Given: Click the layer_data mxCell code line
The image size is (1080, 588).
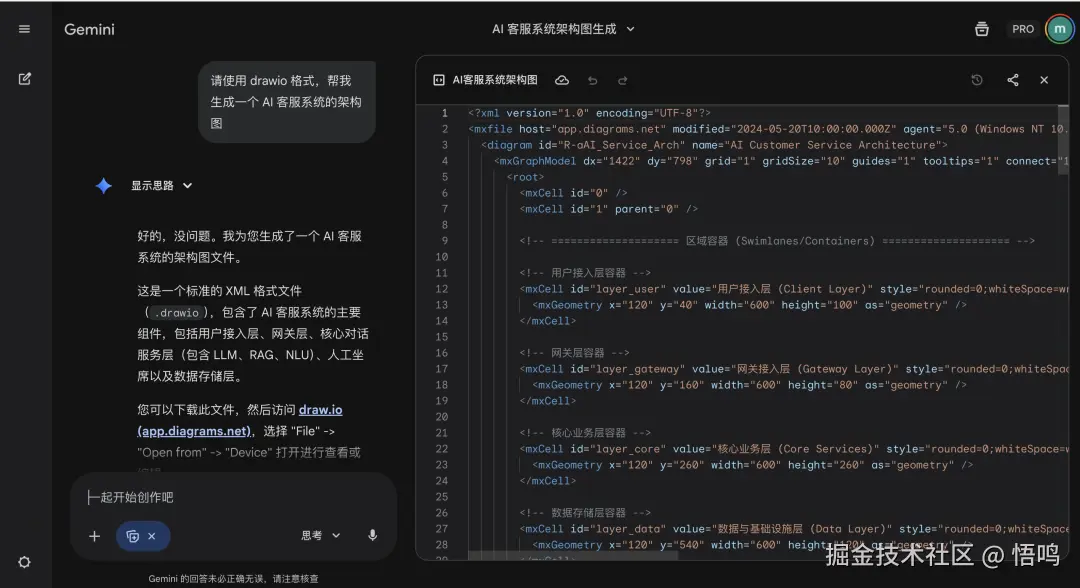Looking at the screenshot, I should pyautogui.click(x=792, y=528).
